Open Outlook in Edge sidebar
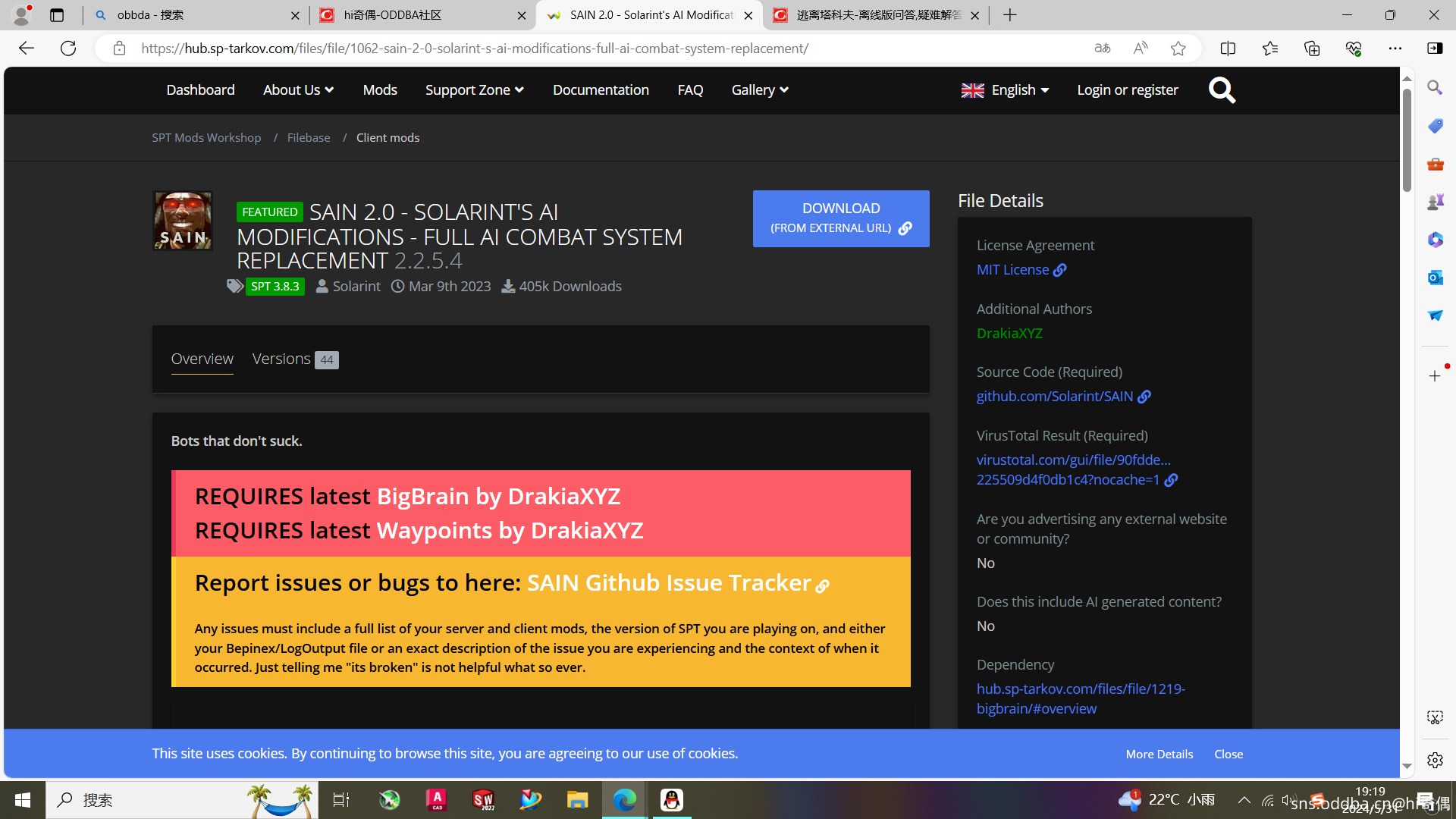1456x819 pixels. pos(1435,278)
